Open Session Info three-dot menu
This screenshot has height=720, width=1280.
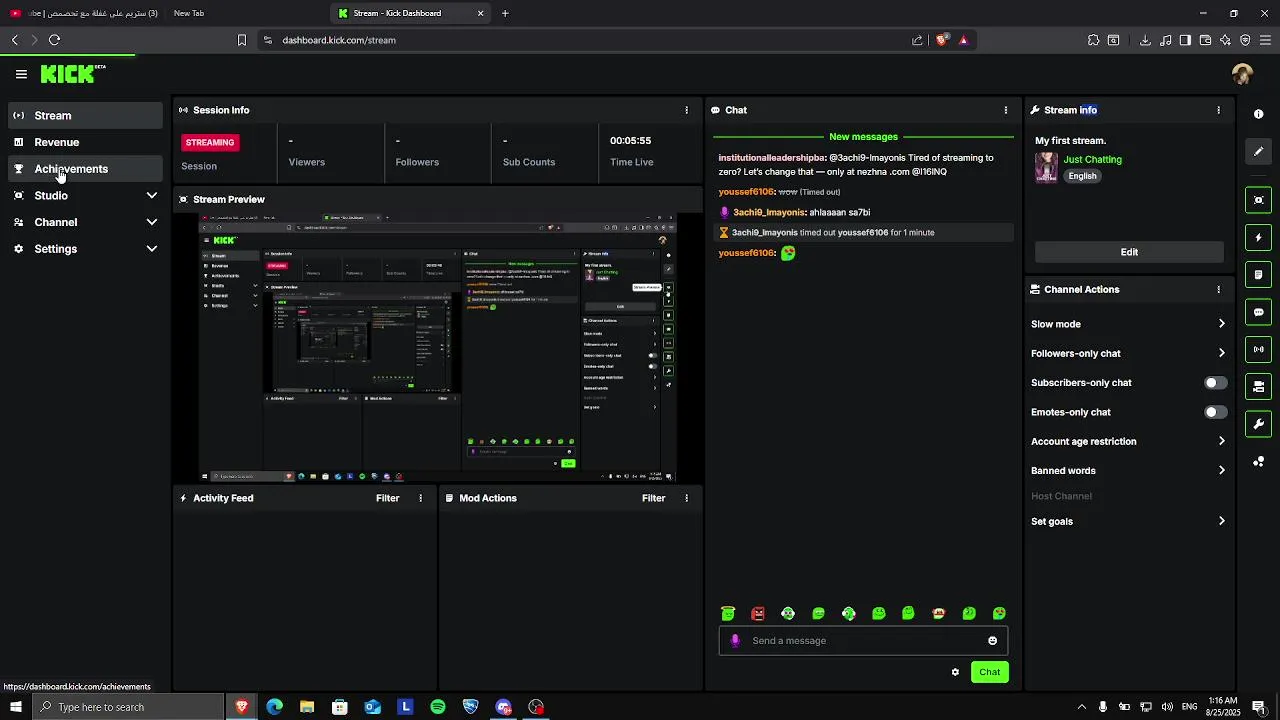click(686, 110)
